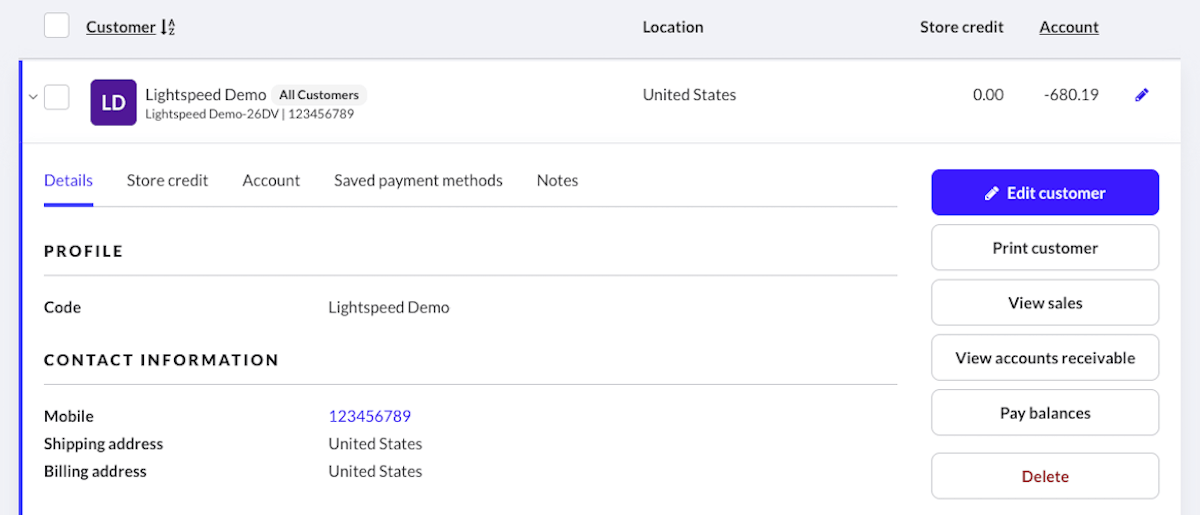Viewport: 1200px width, 515px height.
Task: Click the Shipping address value United States
Action: pos(375,444)
